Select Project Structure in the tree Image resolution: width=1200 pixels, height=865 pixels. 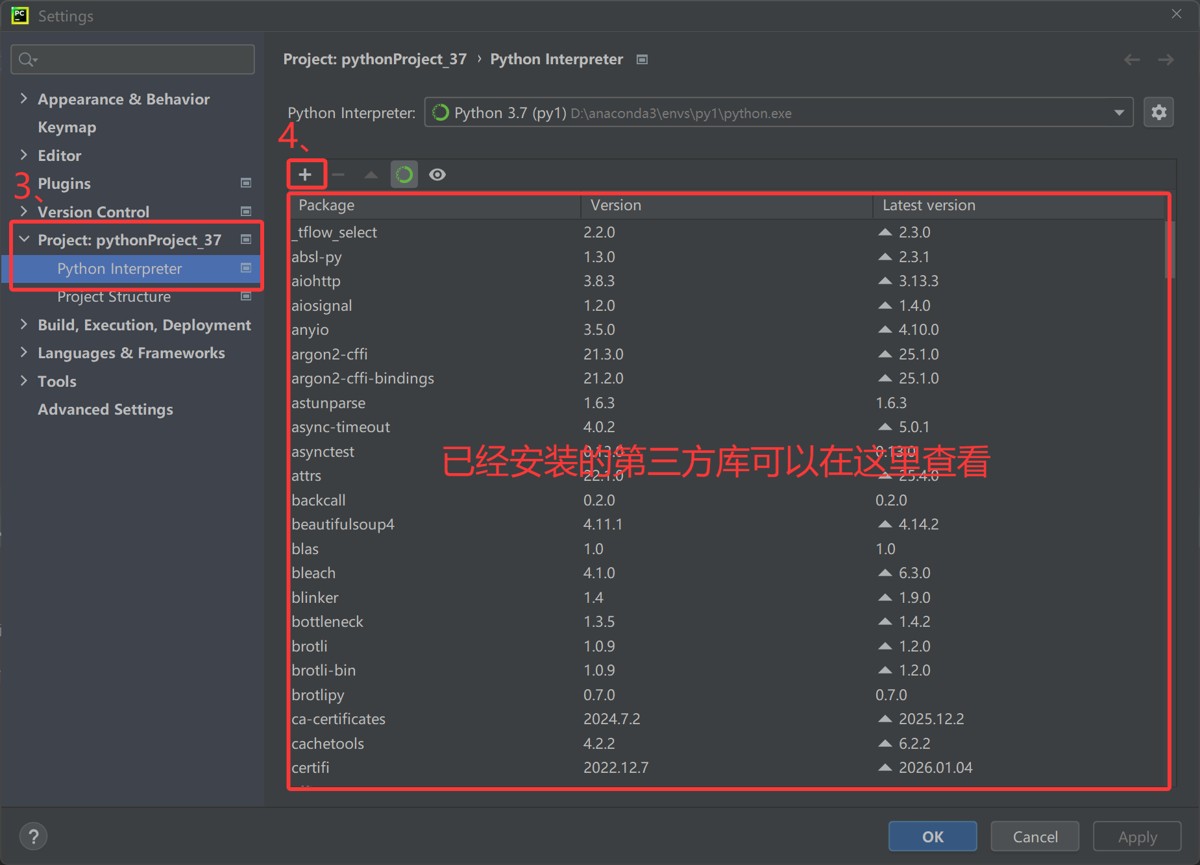click(114, 297)
